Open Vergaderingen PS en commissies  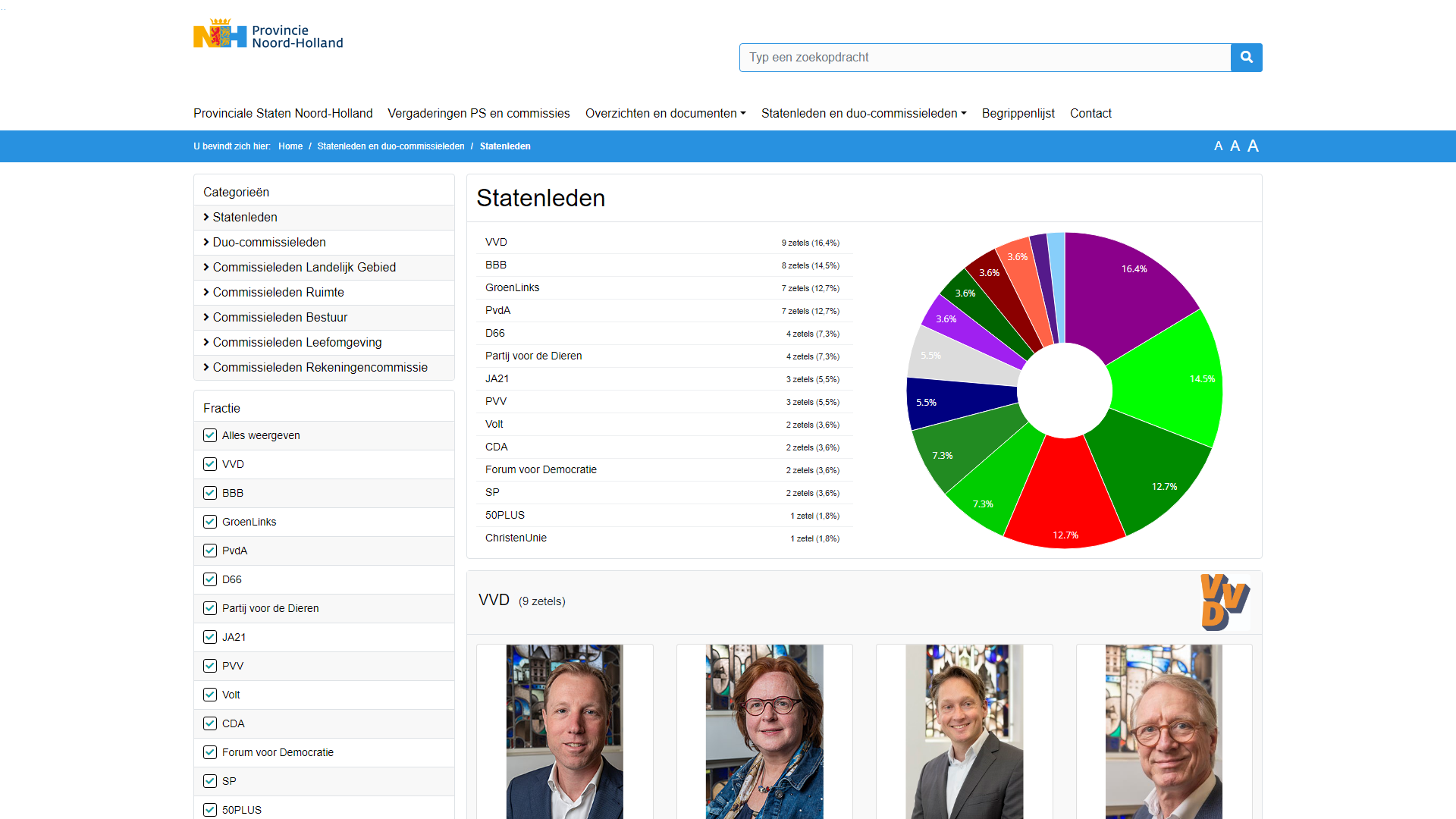[x=479, y=113]
